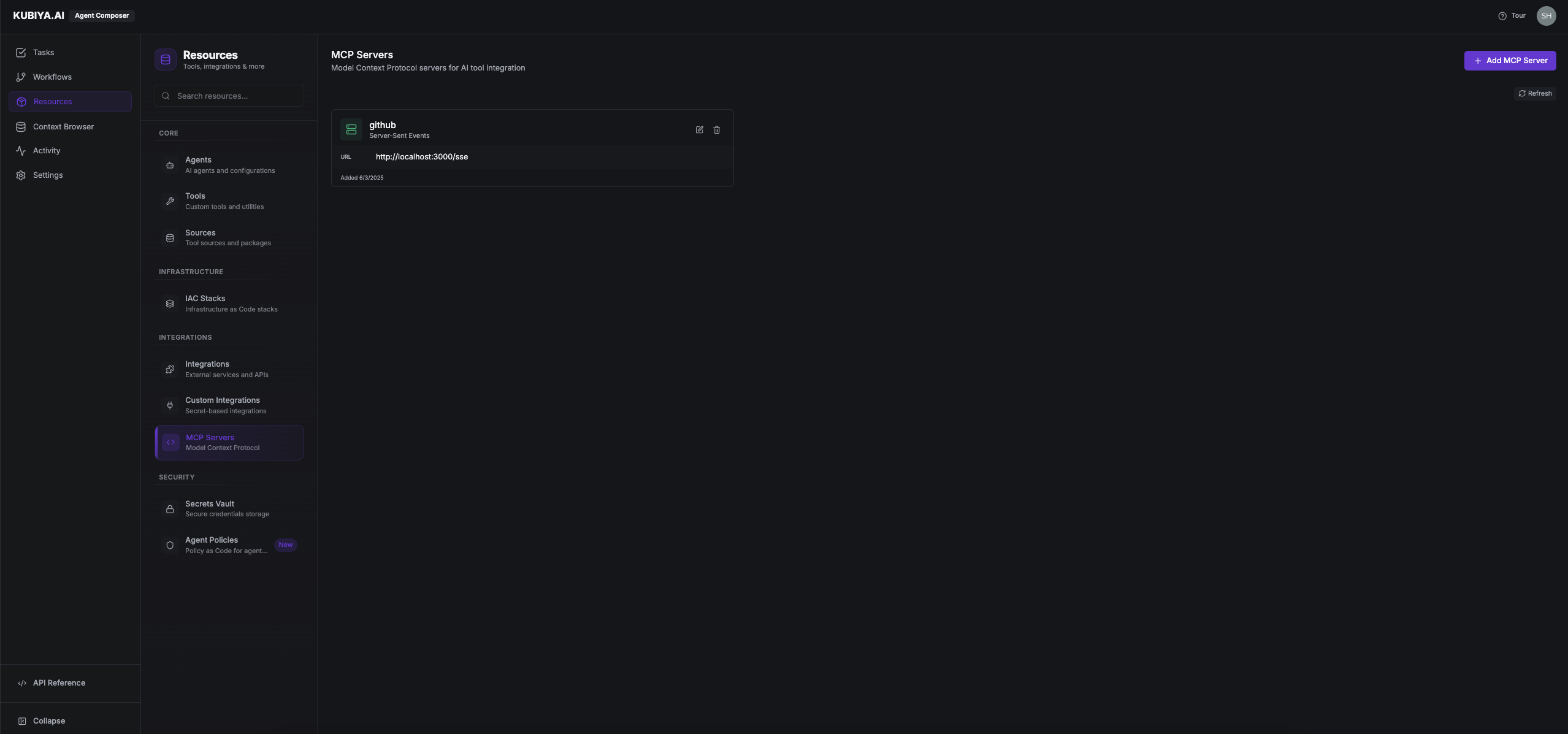
Task: Open Agent Policies category
Action: (229, 545)
